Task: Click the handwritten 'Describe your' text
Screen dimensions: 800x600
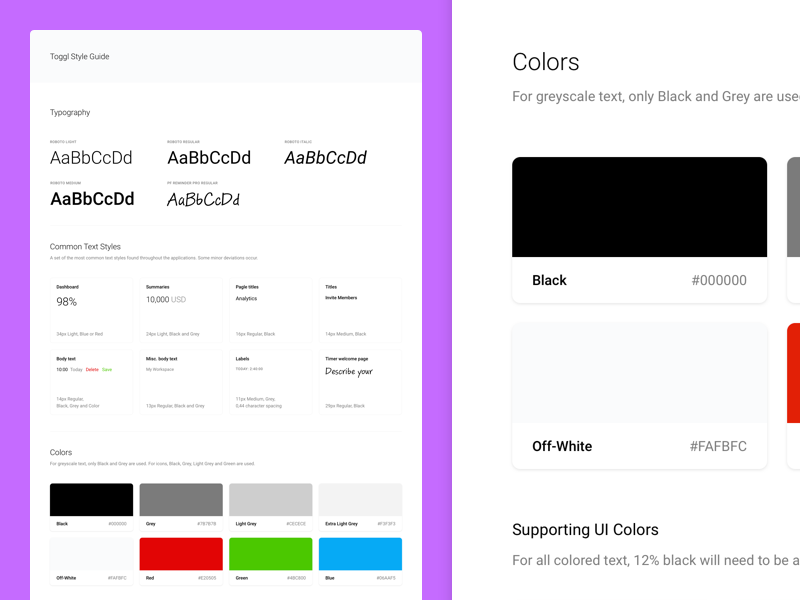Action: 349,371
